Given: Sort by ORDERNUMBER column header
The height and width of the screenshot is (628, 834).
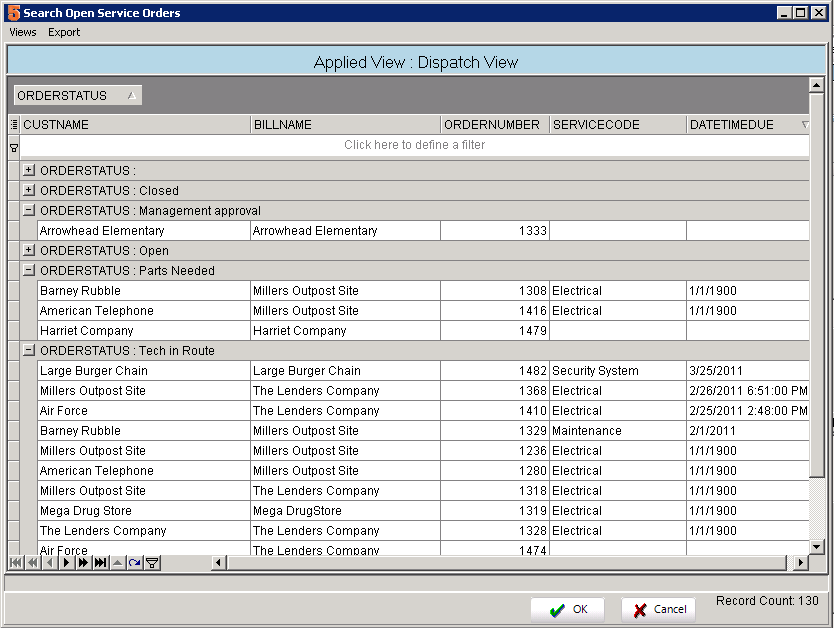Looking at the screenshot, I should [x=495, y=124].
